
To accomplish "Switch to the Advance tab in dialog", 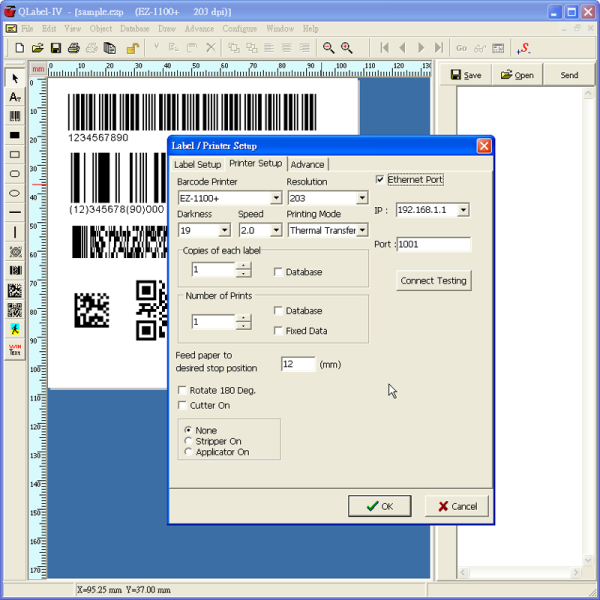I will (x=307, y=165).
